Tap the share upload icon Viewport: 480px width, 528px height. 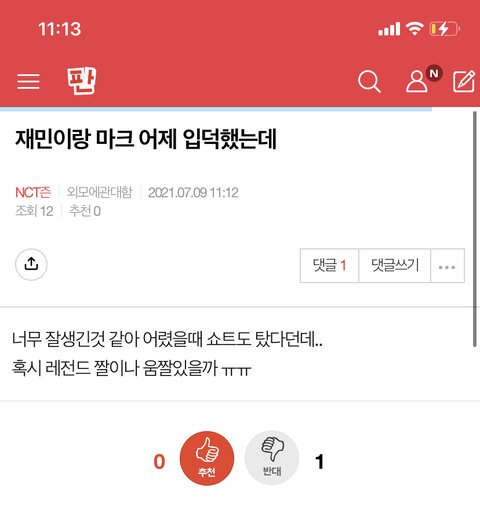coord(31,264)
